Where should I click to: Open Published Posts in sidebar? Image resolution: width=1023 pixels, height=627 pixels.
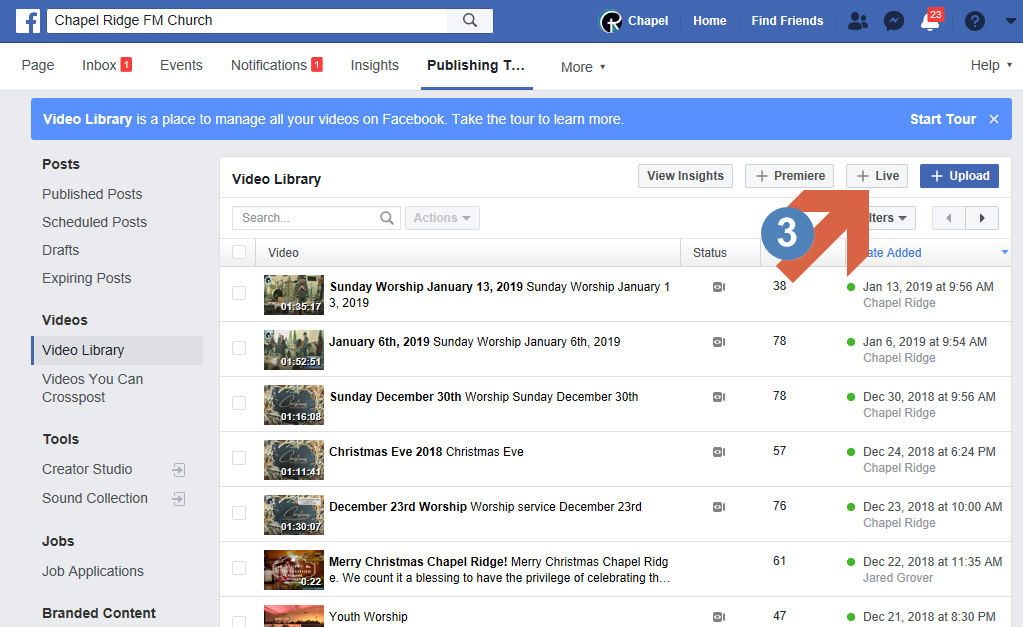click(92, 194)
